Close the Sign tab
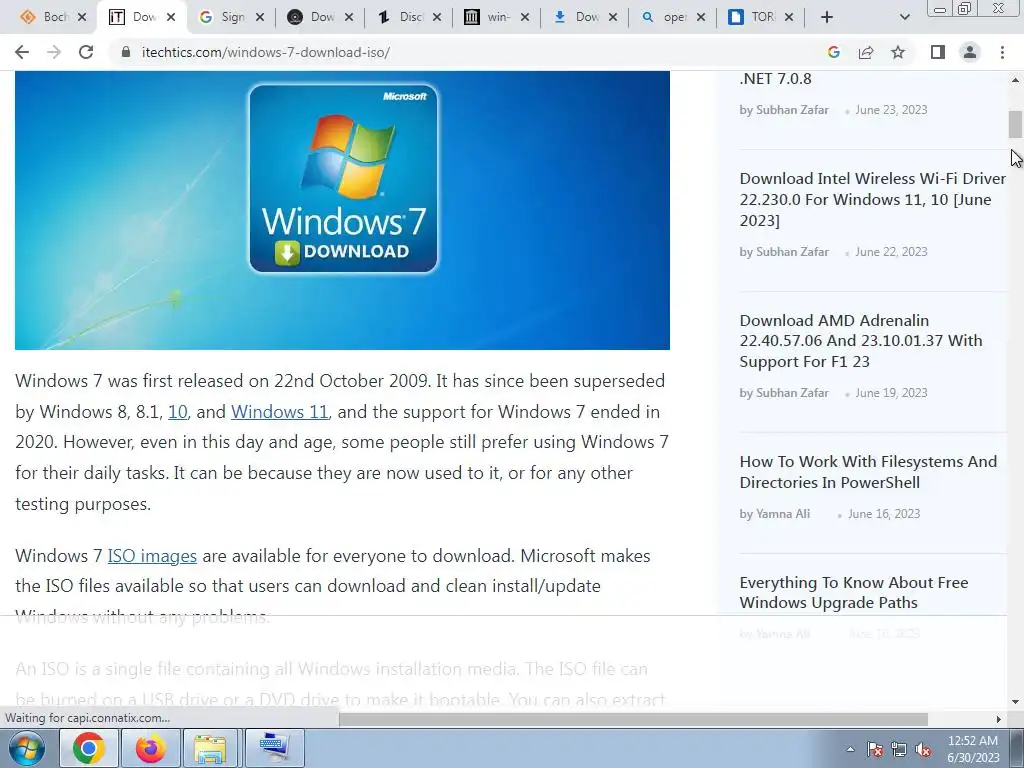The image size is (1024, 768). tap(260, 17)
